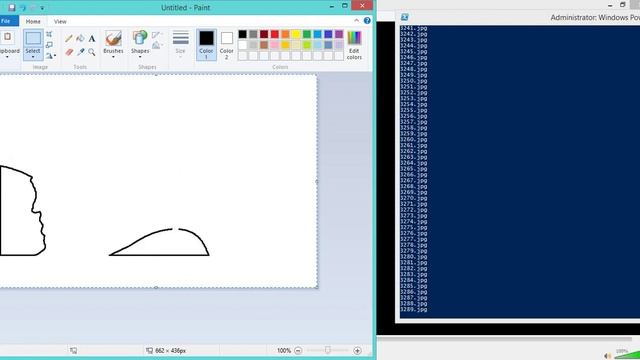Viewport: 640px width, 360px height.
Task: Activate Color 1 foreground selector
Action: coord(206,45)
